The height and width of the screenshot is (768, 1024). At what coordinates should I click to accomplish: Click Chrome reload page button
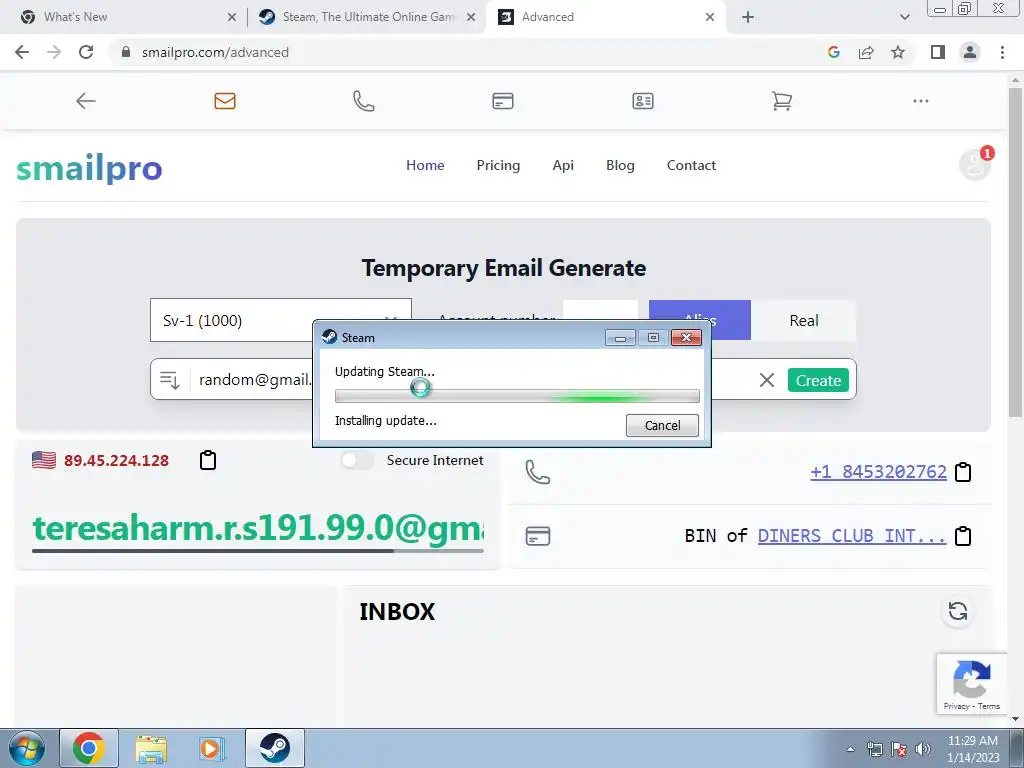(86, 52)
